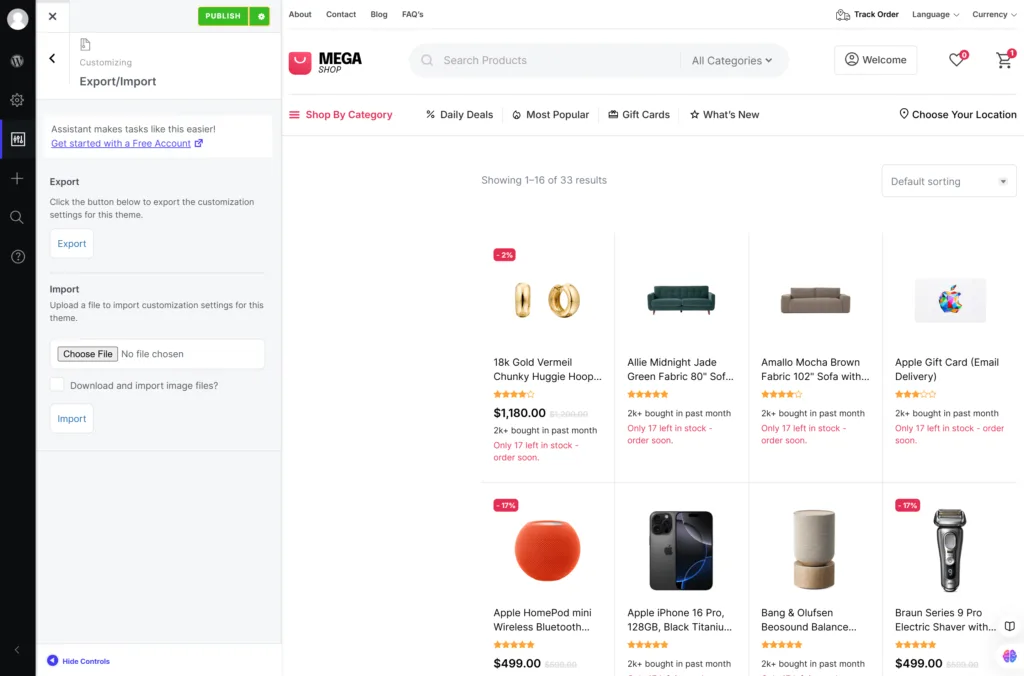1024x676 pixels.
Task: Click Hide Controls toggle
Action: click(78, 661)
